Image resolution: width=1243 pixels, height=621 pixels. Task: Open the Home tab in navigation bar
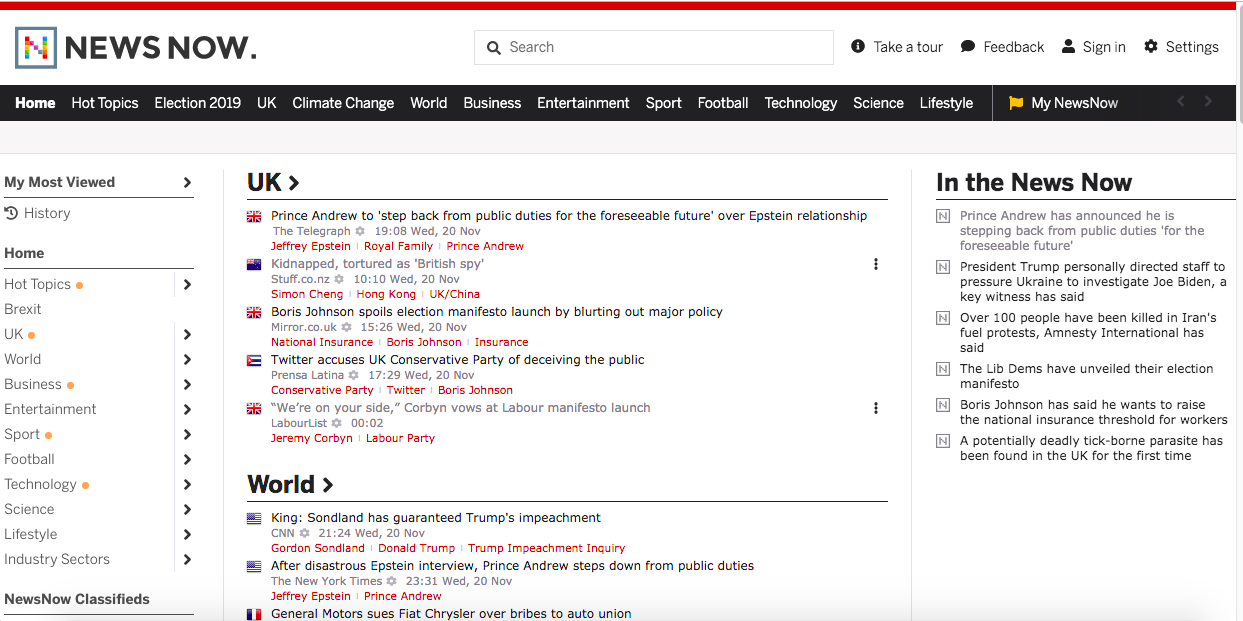pos(35,103)
